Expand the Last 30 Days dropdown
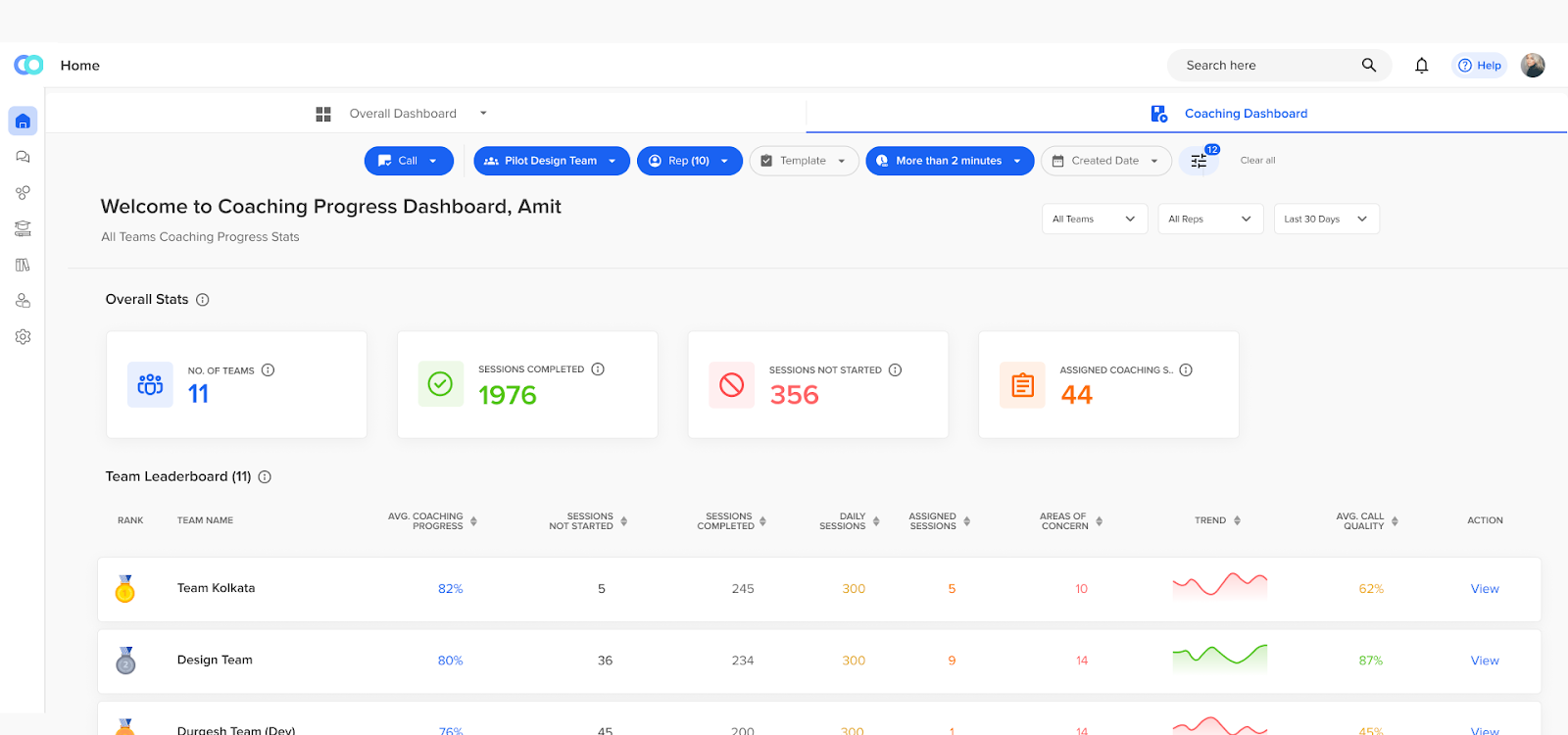 point(1326,220)
